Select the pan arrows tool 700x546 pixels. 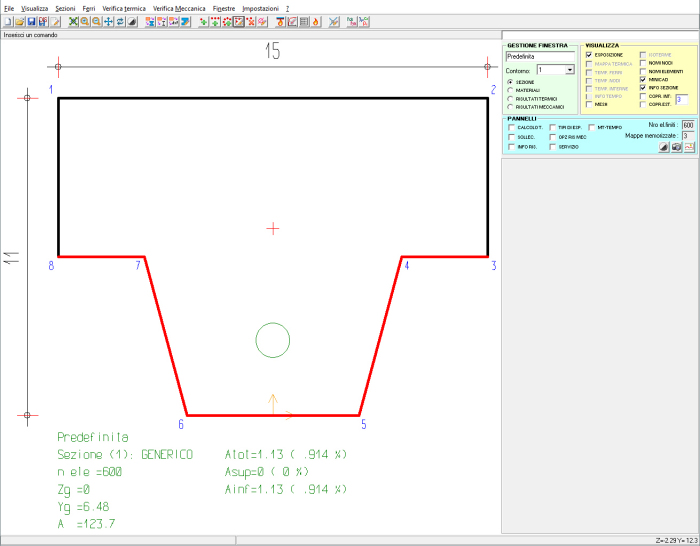(x=109, y=21)
